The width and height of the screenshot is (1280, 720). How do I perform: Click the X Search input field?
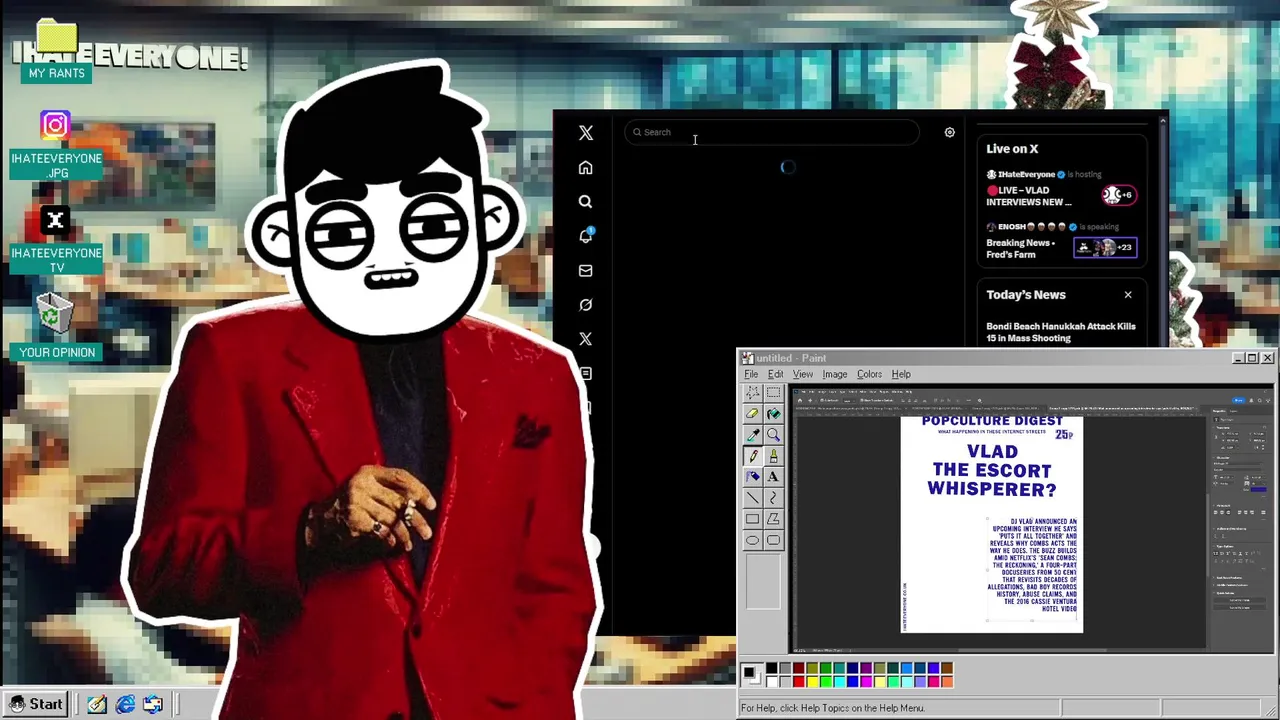(x=771, y=132)
